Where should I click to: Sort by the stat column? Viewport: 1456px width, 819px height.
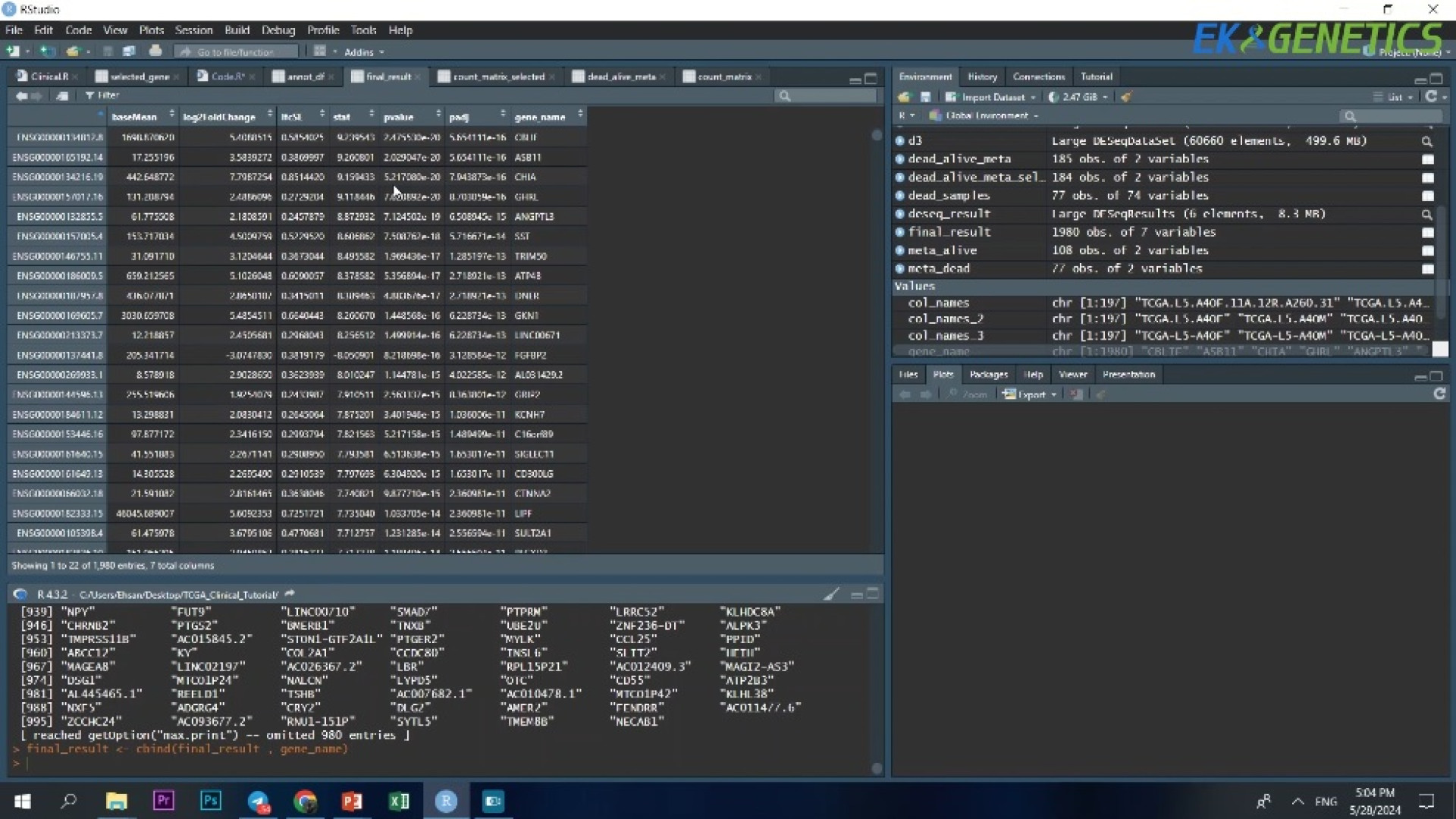[353, 117]
